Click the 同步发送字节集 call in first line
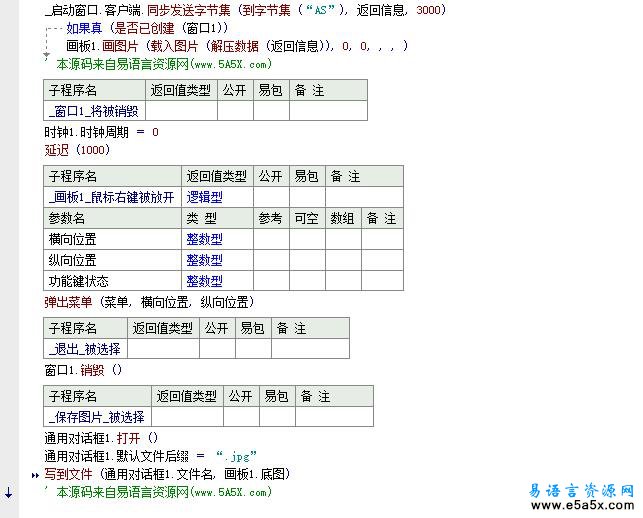643x518 pixels. 189,10
